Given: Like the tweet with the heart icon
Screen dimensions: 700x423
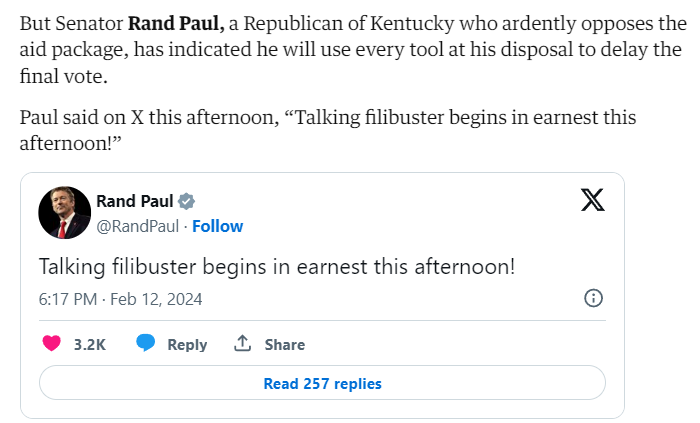Looking at the screenshot, I should tap(52, 343).
